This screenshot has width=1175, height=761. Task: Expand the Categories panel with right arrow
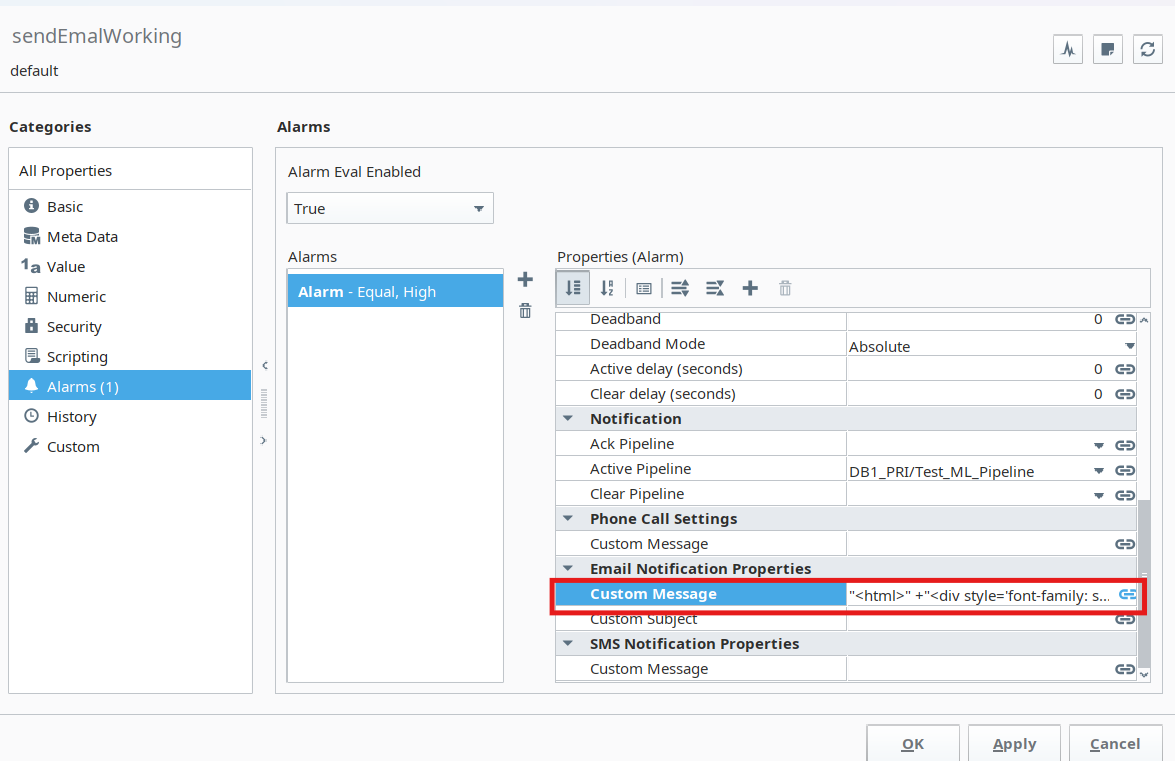[x=264, y=440]
